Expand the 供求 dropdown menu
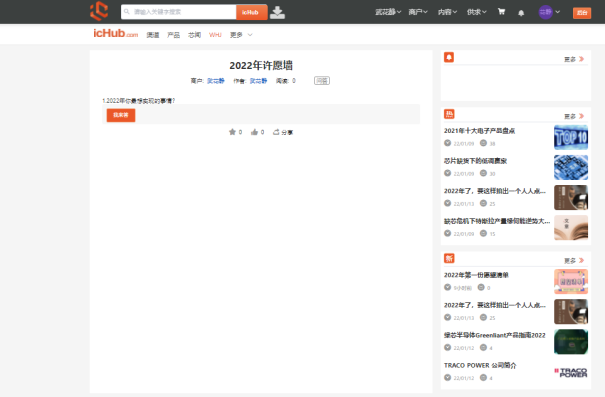605x397 pixels. point(477,12)
